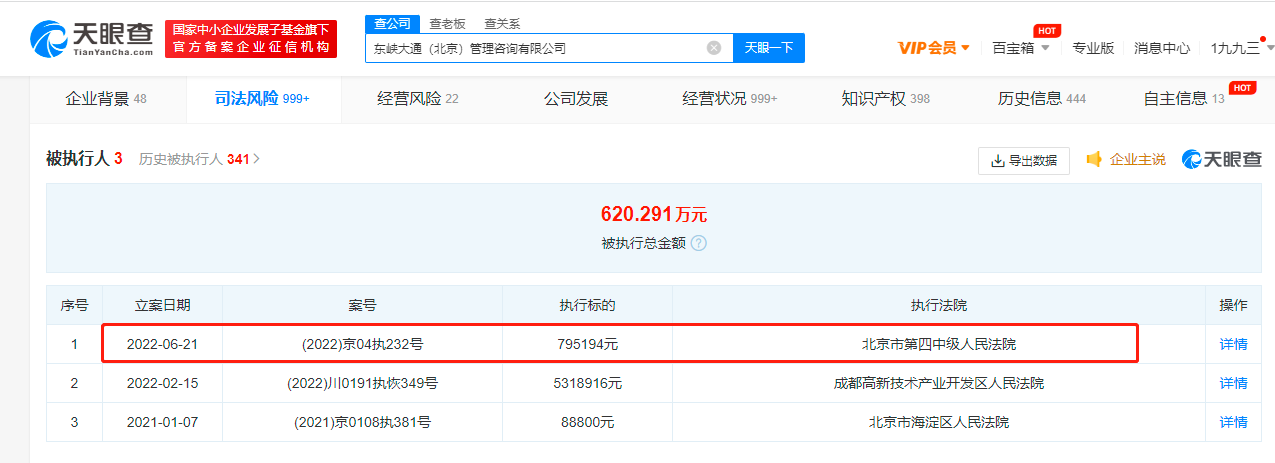Click the 导出数据 button
Viewport: 1275px width, 463px height.
(1024, 161)
